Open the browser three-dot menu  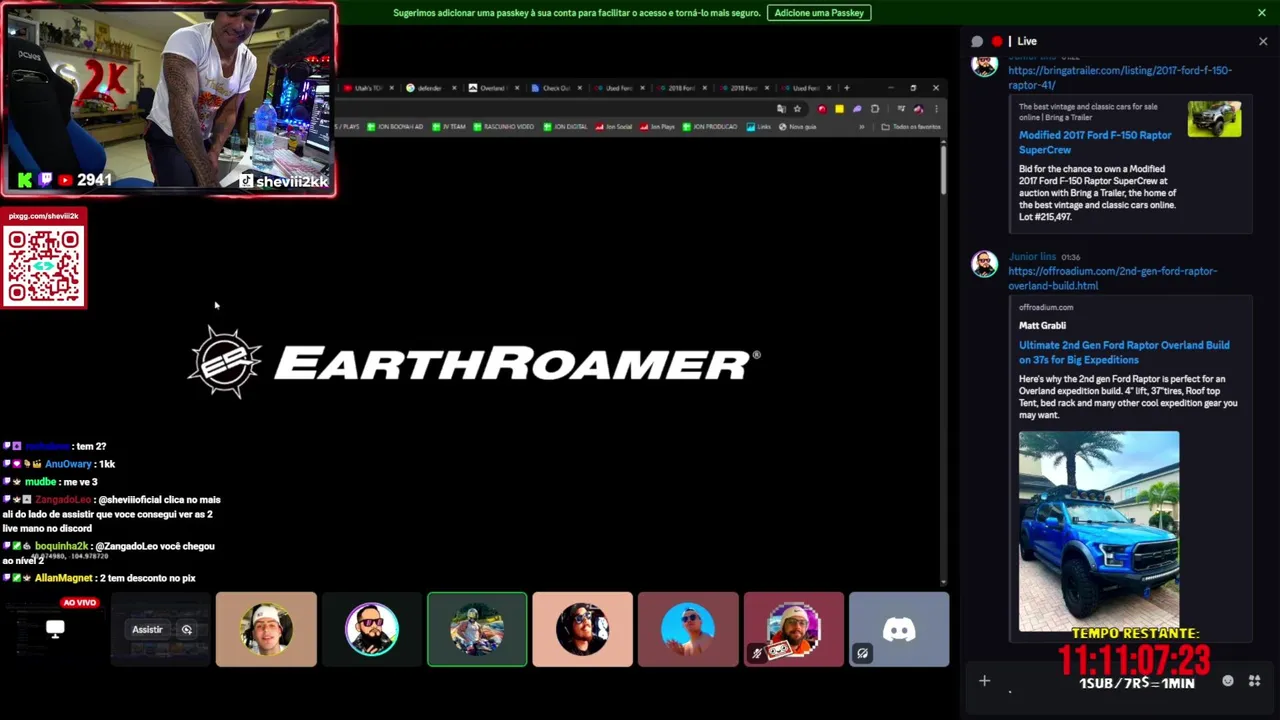point(936,109)
